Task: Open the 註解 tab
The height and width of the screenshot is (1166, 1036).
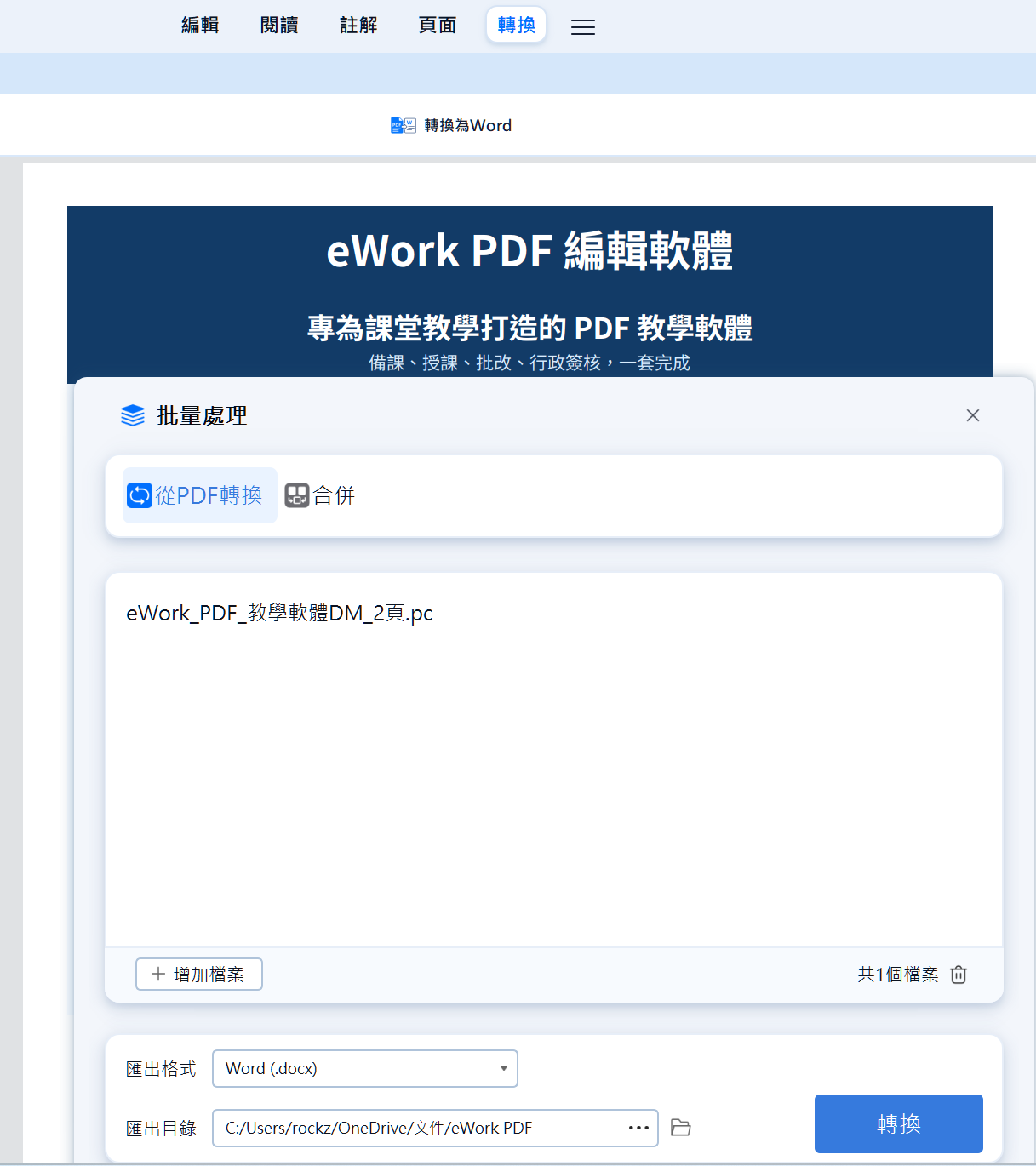Action: pyautogui.click(x=358, y=26)
